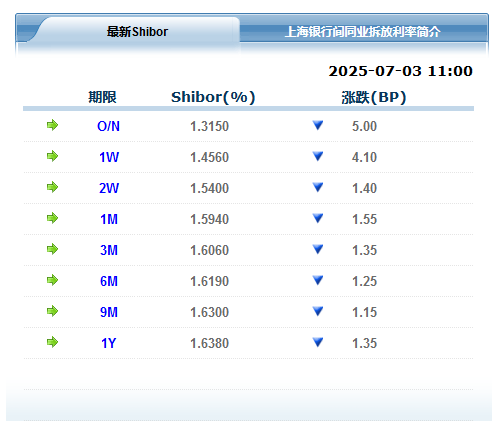Click the green arrow beside 9M
This screenshot has height=424, width=500.
(x=52, y=311)
